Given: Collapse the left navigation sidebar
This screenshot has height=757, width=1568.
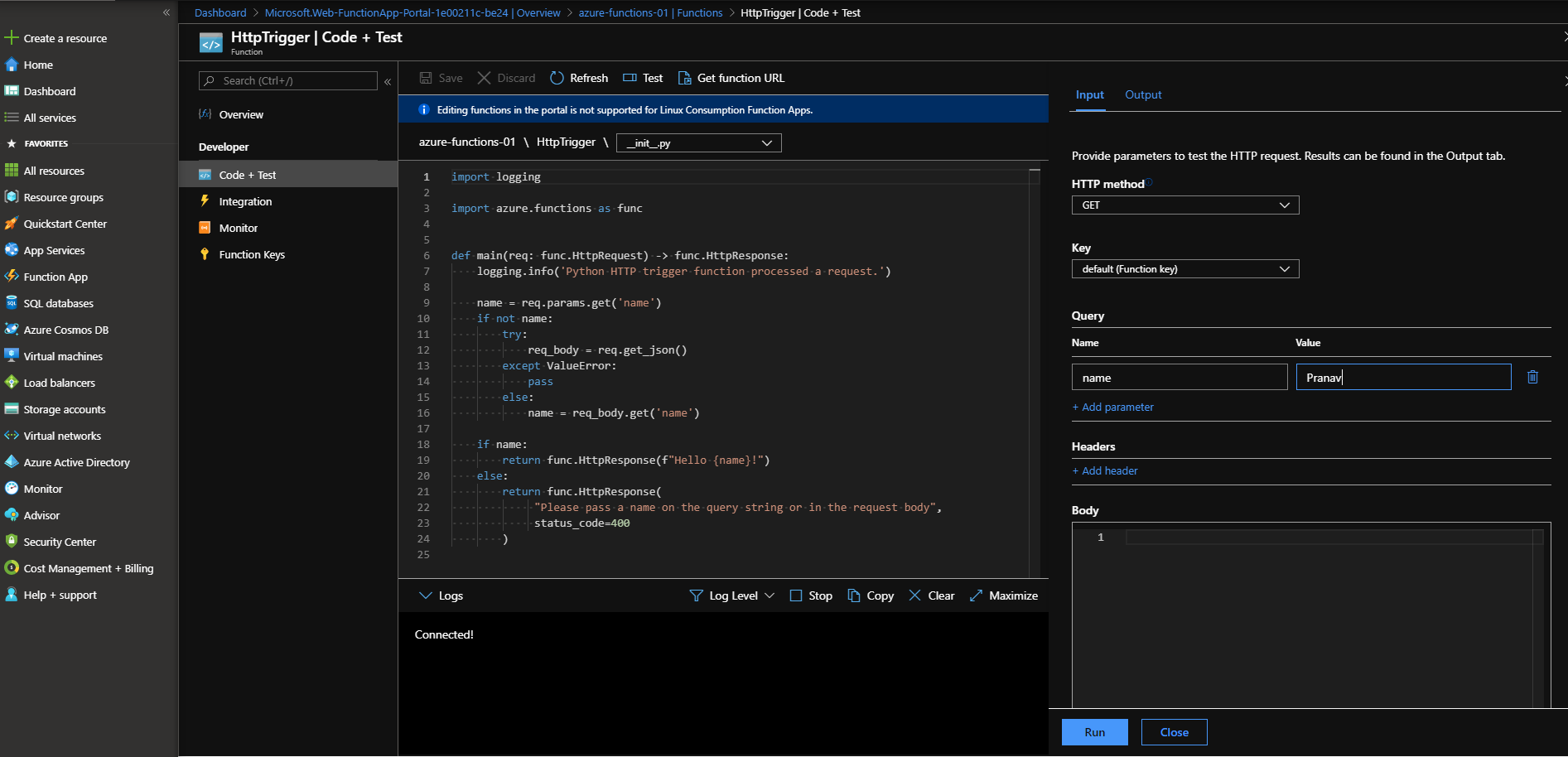Looking at the screenshot, I should (x=166, y=12).
